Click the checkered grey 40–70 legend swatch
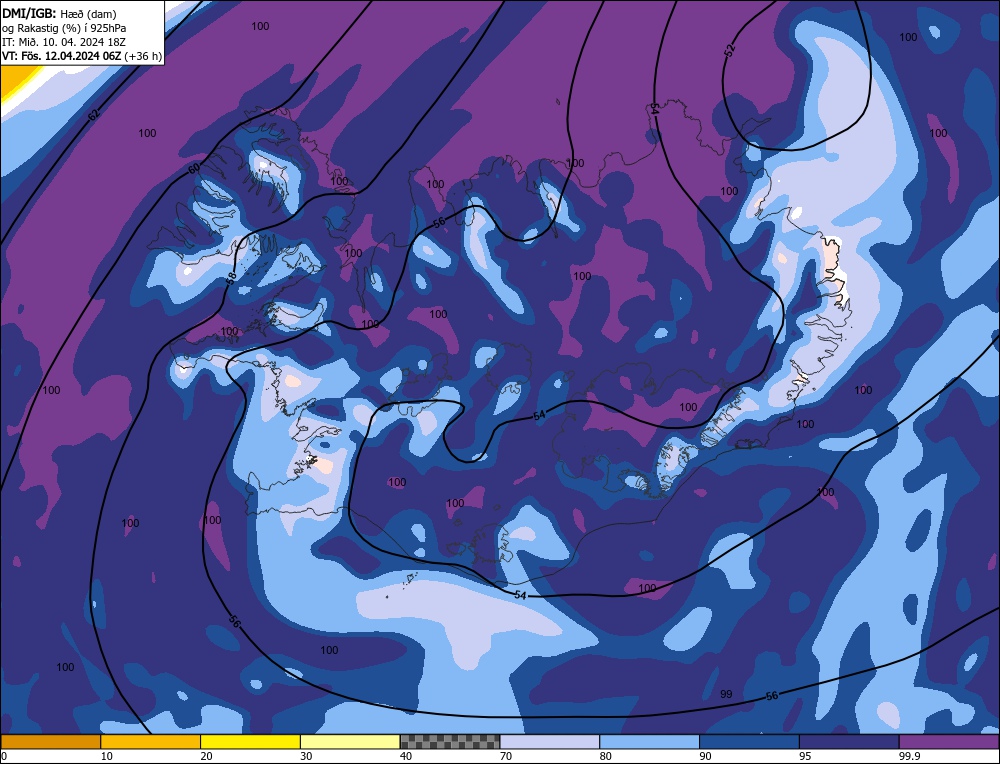 pos(450,742)
